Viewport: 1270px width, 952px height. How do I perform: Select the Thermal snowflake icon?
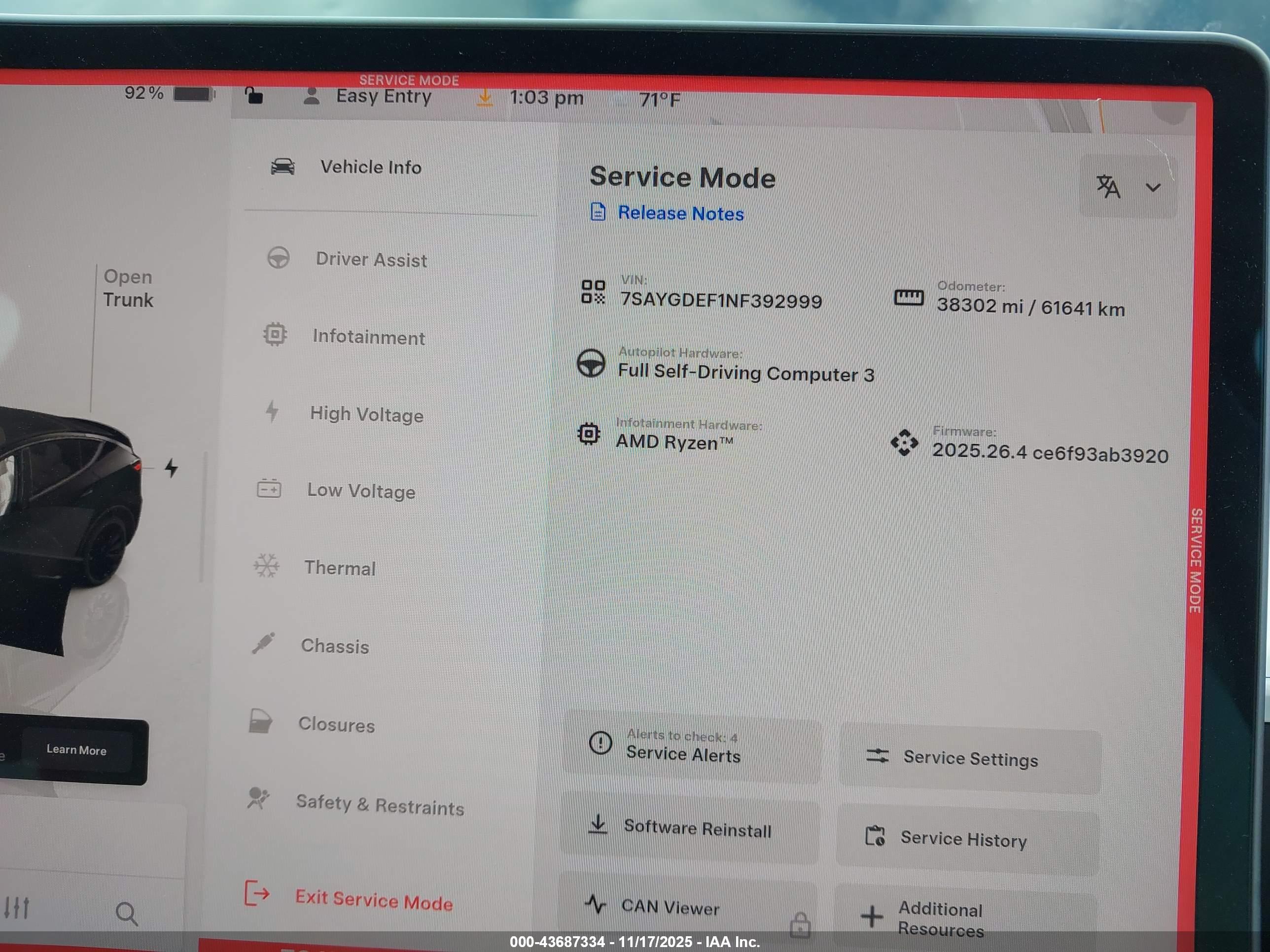[x=266, y=566]
